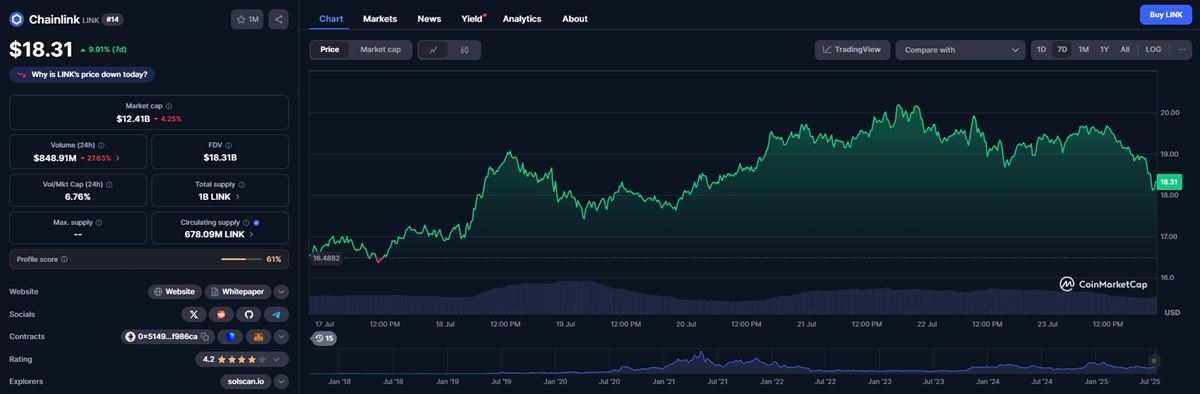Open the Compare with dropdown
The width and height of the screenshot is (1200, 394).
coord(960,49)
